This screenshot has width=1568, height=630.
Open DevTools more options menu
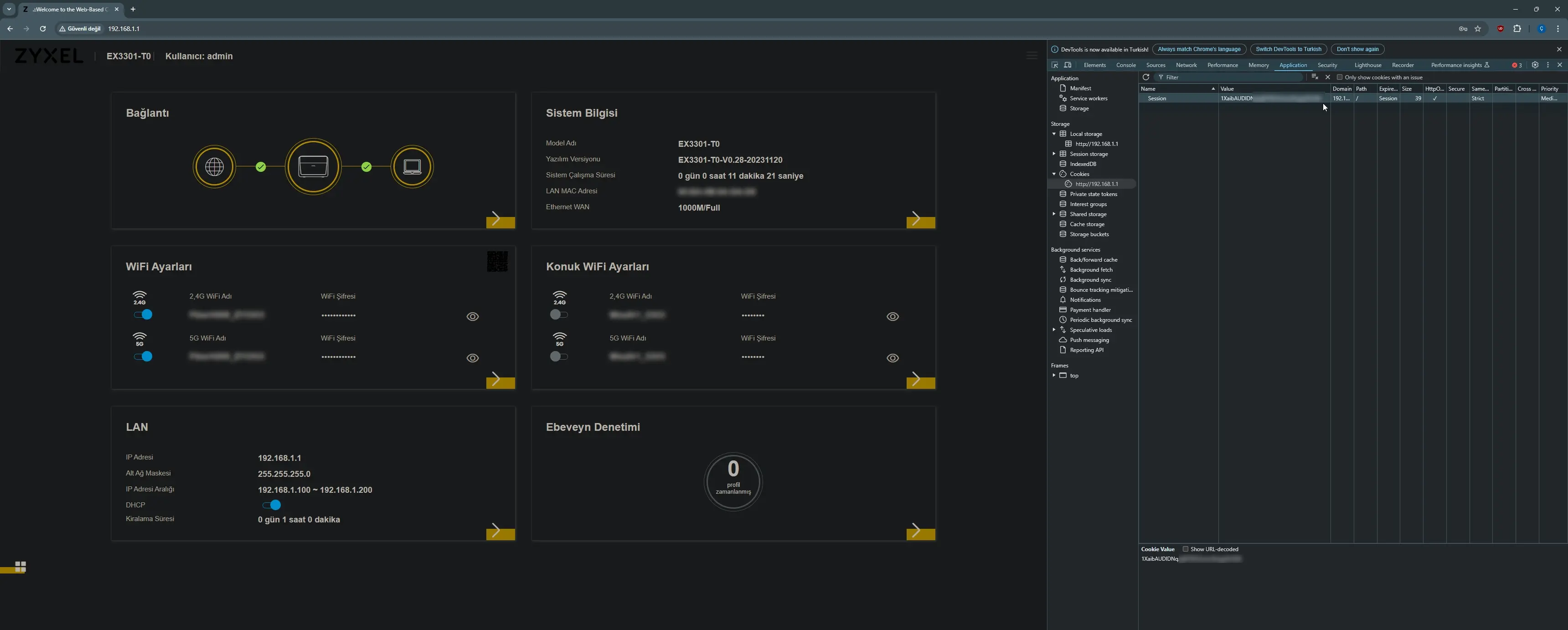[x=1548, y=65]
